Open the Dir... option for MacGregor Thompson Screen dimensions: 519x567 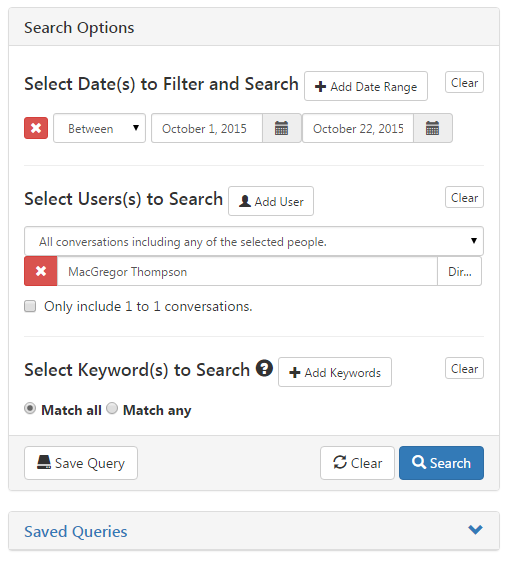point(459,271)
